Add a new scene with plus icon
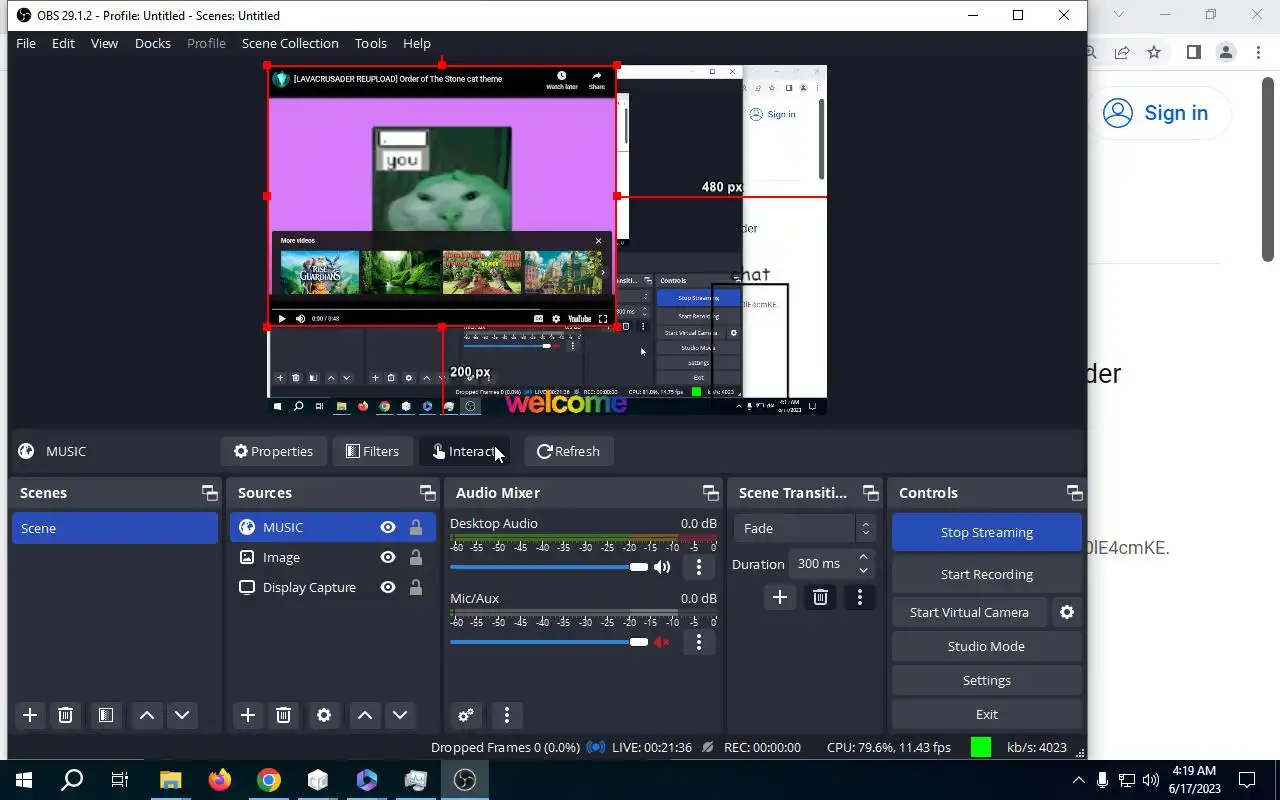The image size is (1280, 800). [30, 715]
